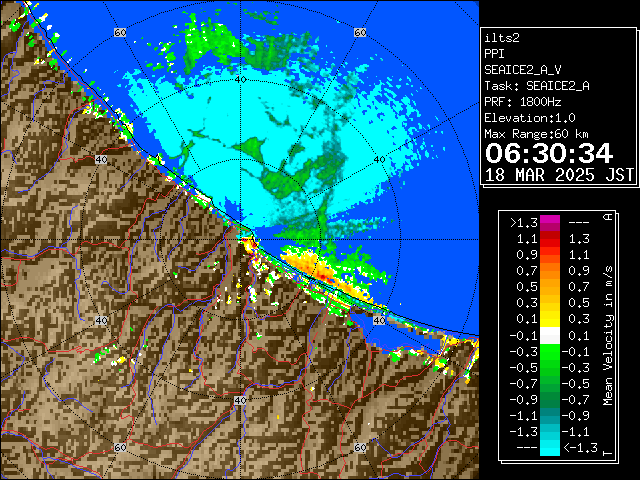Screen dimensions: 640x480
Task: Select the "ilts2" site name text
Action: (502, 38)
